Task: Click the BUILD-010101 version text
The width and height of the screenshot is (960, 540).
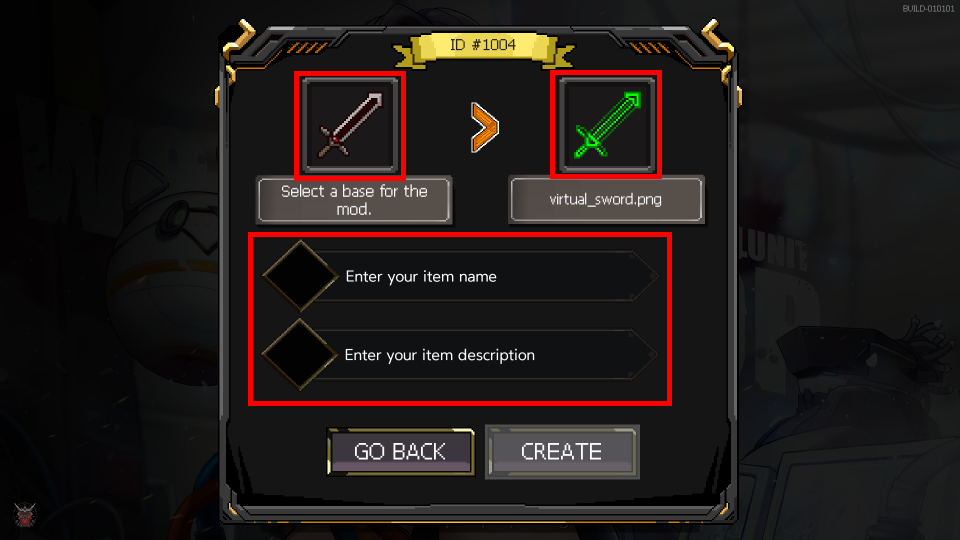Action: [x=928, y=9]
